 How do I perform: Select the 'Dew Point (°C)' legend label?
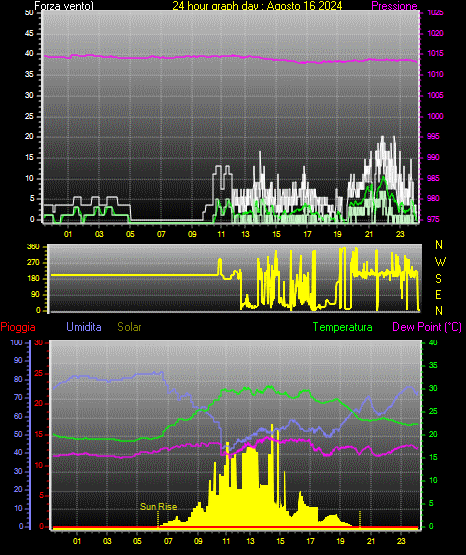pos(427,327)
